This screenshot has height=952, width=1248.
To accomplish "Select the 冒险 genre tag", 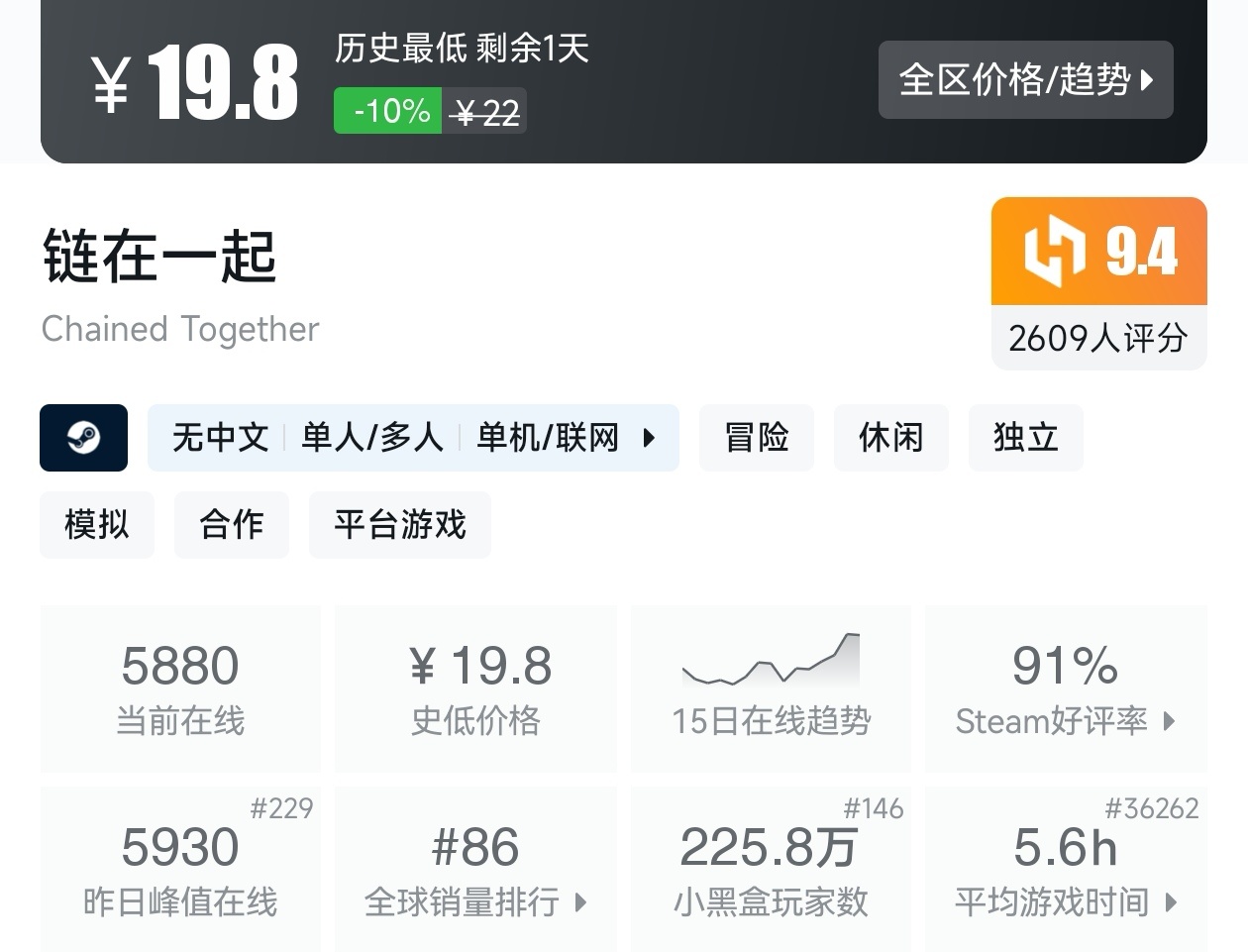I will 756,438.
